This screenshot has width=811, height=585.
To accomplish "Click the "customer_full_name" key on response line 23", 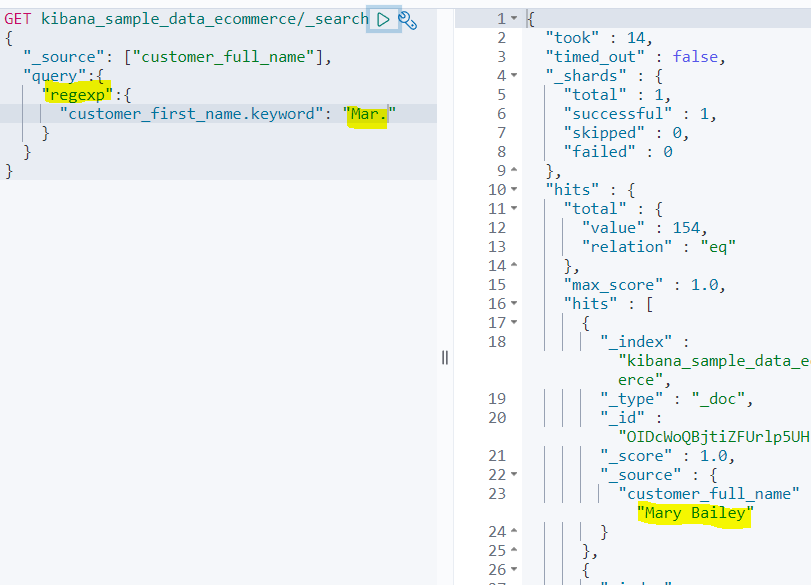I will 709,494.
